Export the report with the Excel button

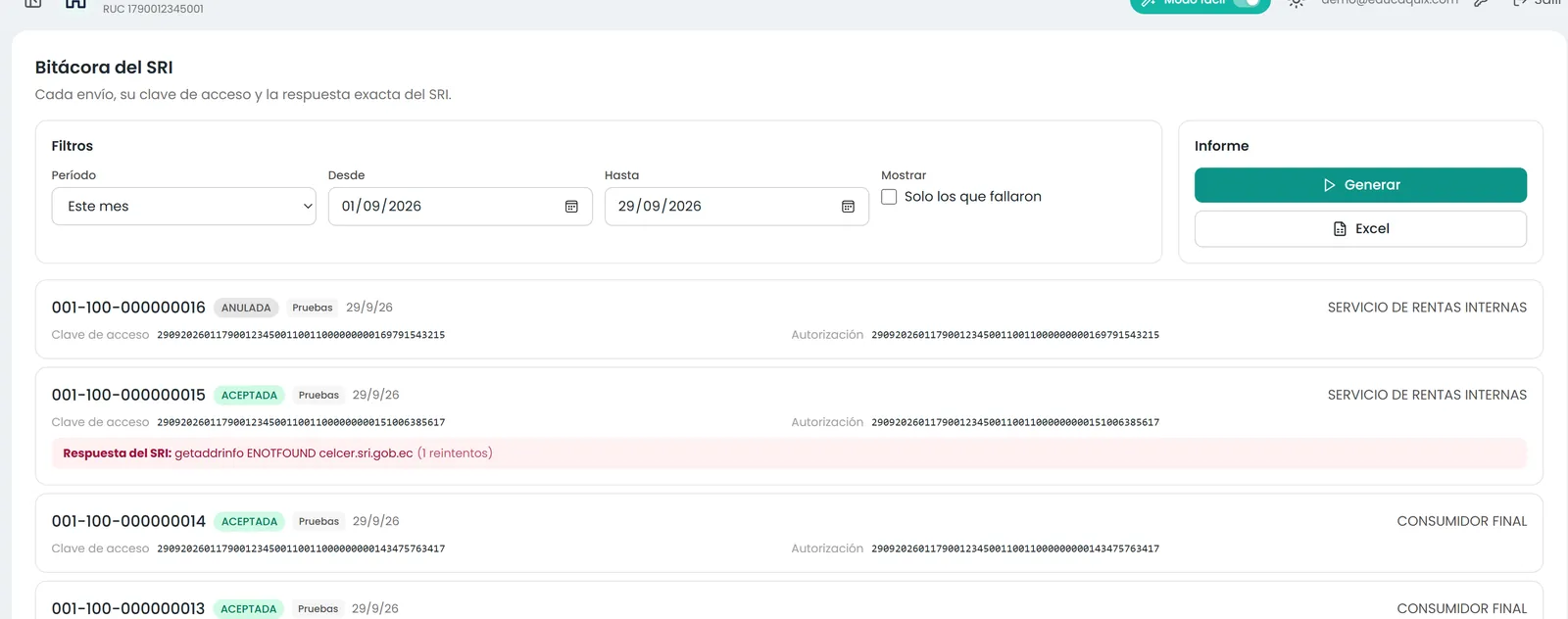pos(1360,229)
